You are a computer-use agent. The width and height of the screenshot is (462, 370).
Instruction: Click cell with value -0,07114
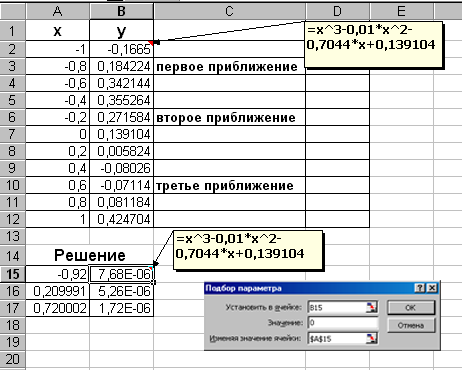(x=121, y=185)
